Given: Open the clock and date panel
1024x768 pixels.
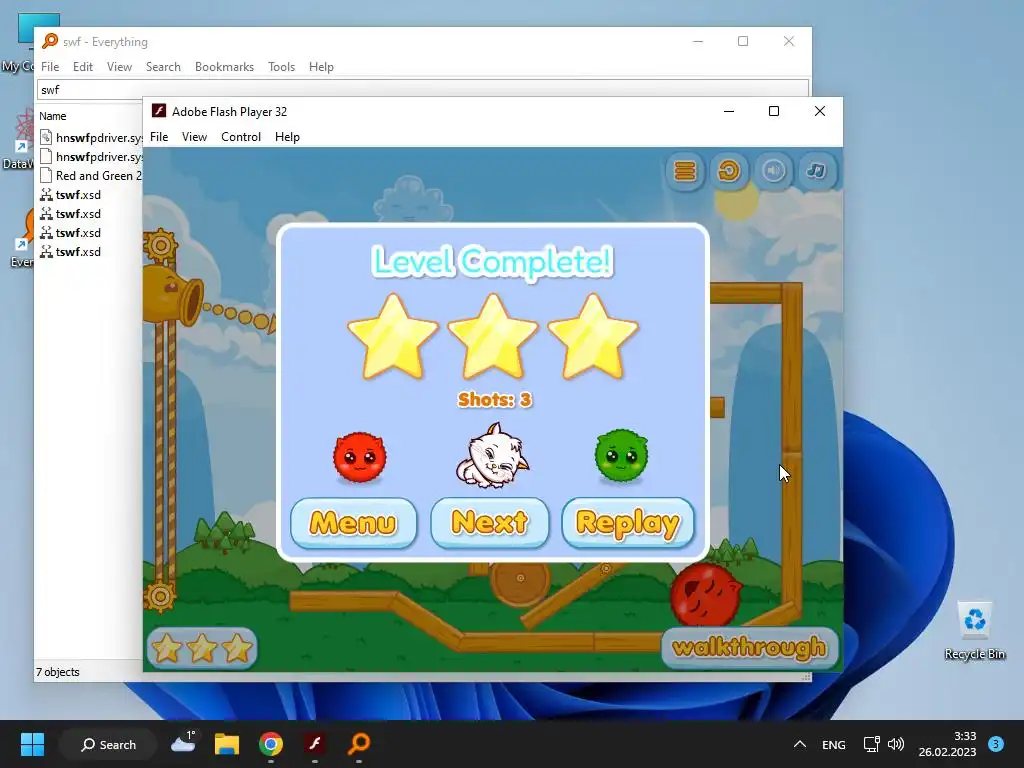Looking at the screenshot, I should click(947, 744).
